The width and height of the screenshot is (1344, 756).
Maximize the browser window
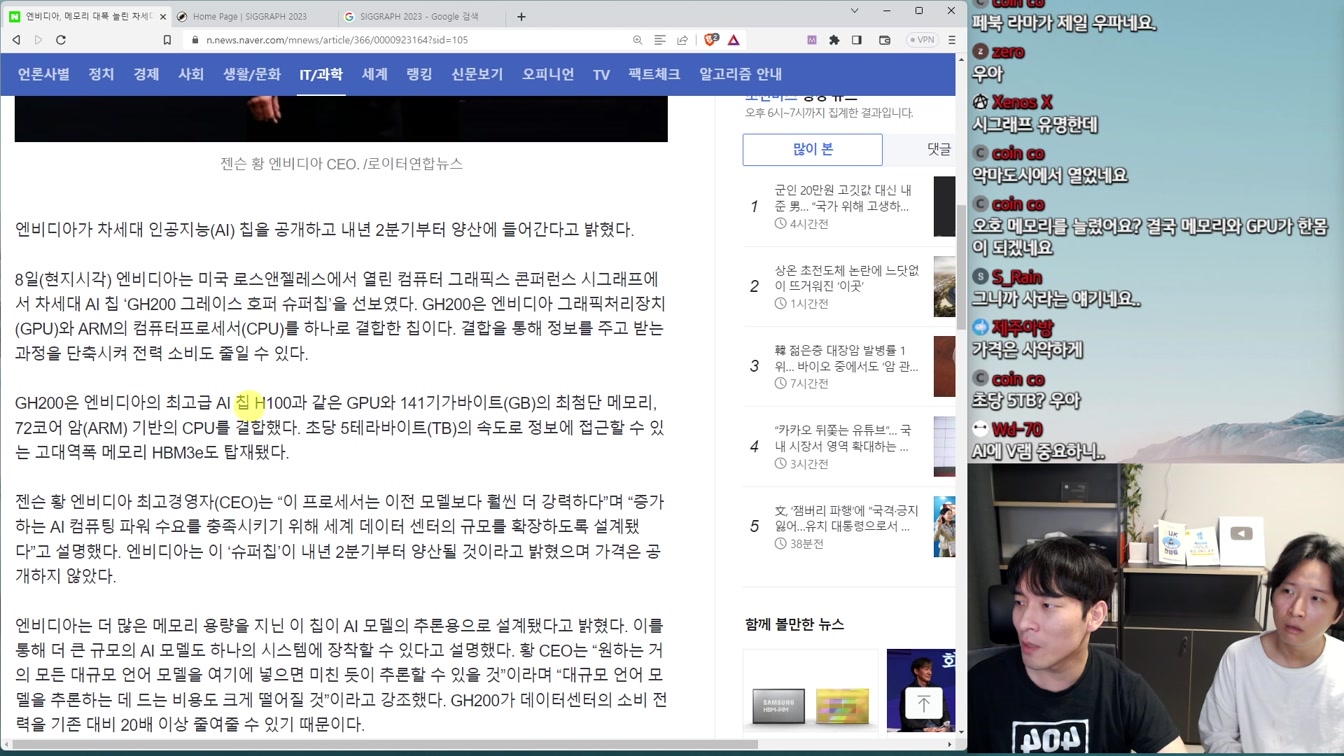918,11
